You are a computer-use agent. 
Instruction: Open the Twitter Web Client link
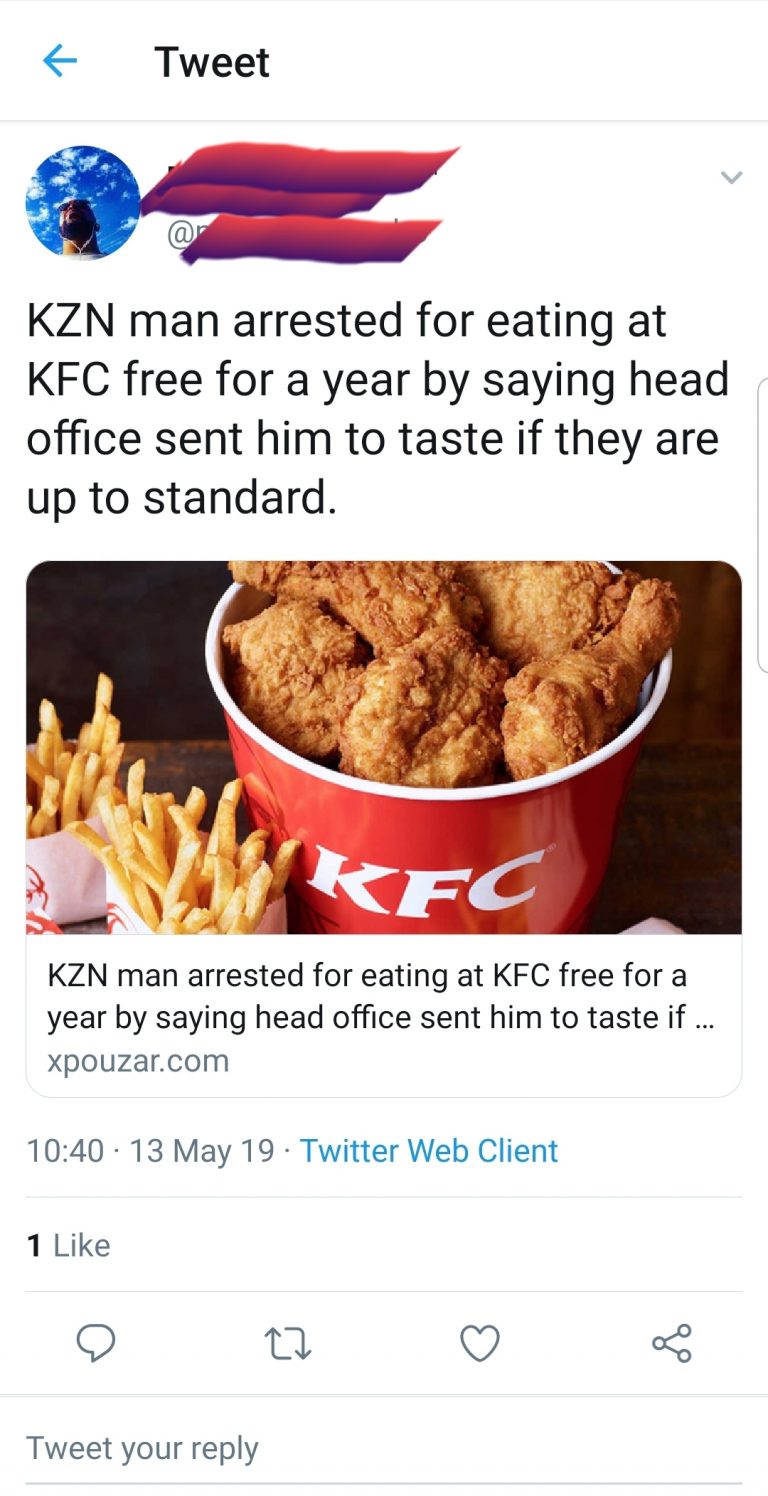click(x=429, y=1150)
